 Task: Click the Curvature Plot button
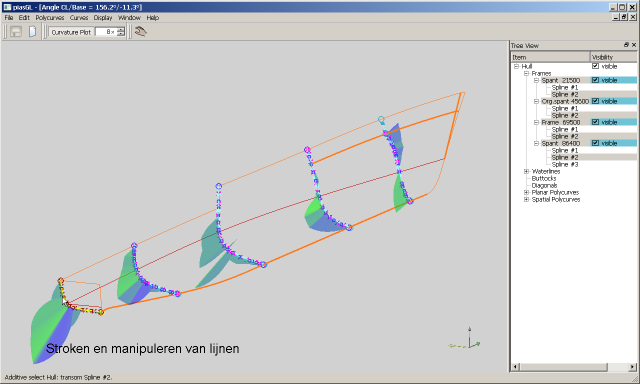click(x=71, y=32)
